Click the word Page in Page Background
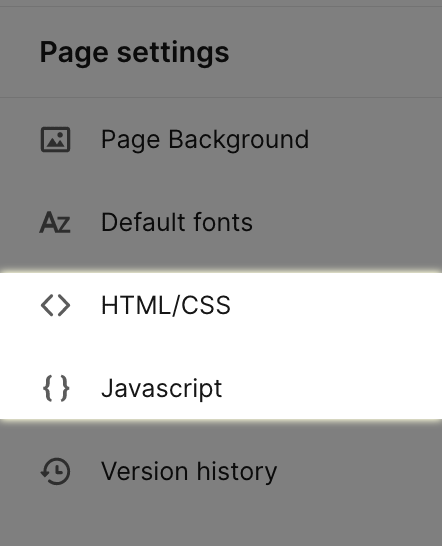This screenshot has height=546, width=442. 131,140
